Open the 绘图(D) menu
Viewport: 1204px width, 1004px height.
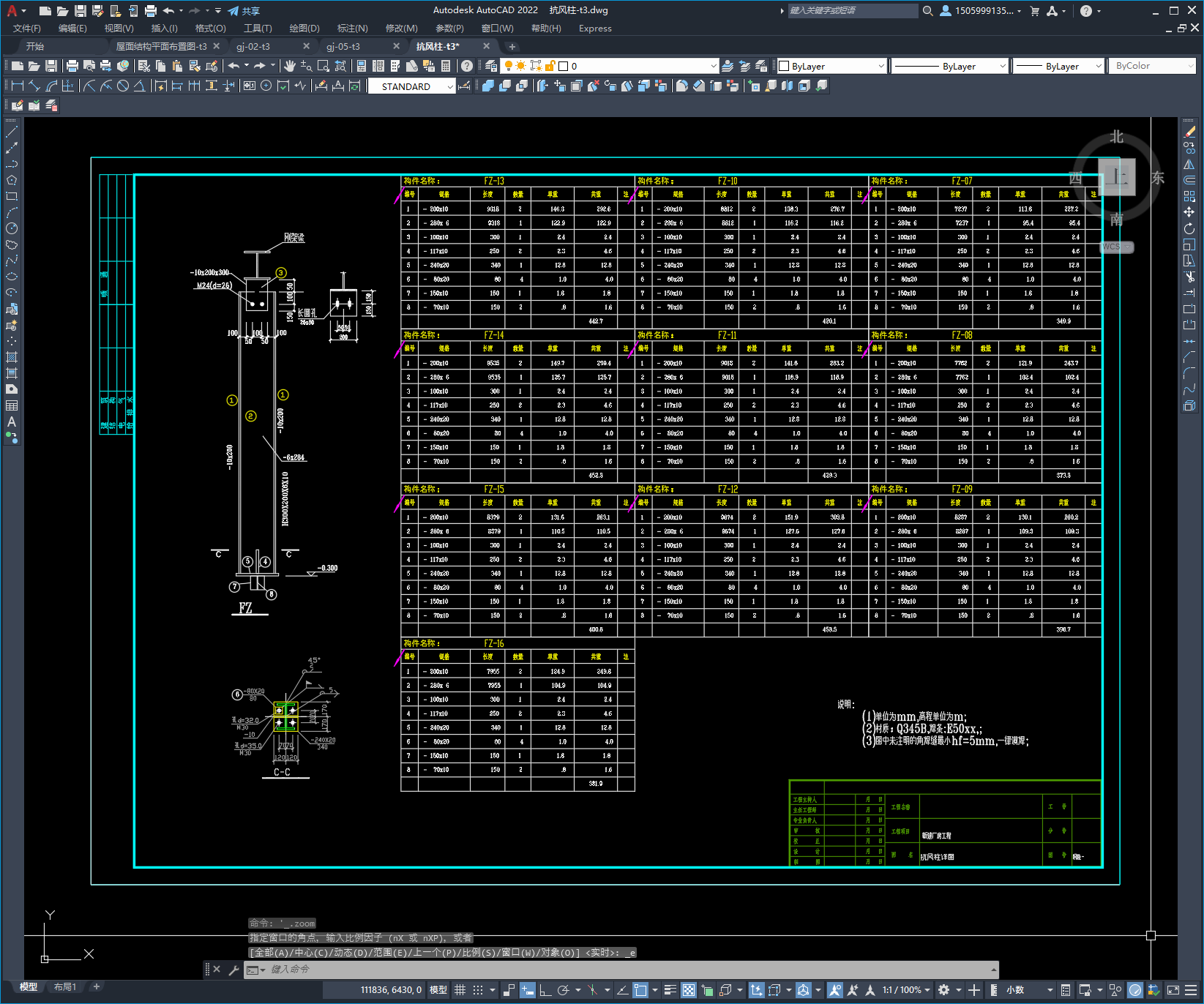click(x=304, y=29)
